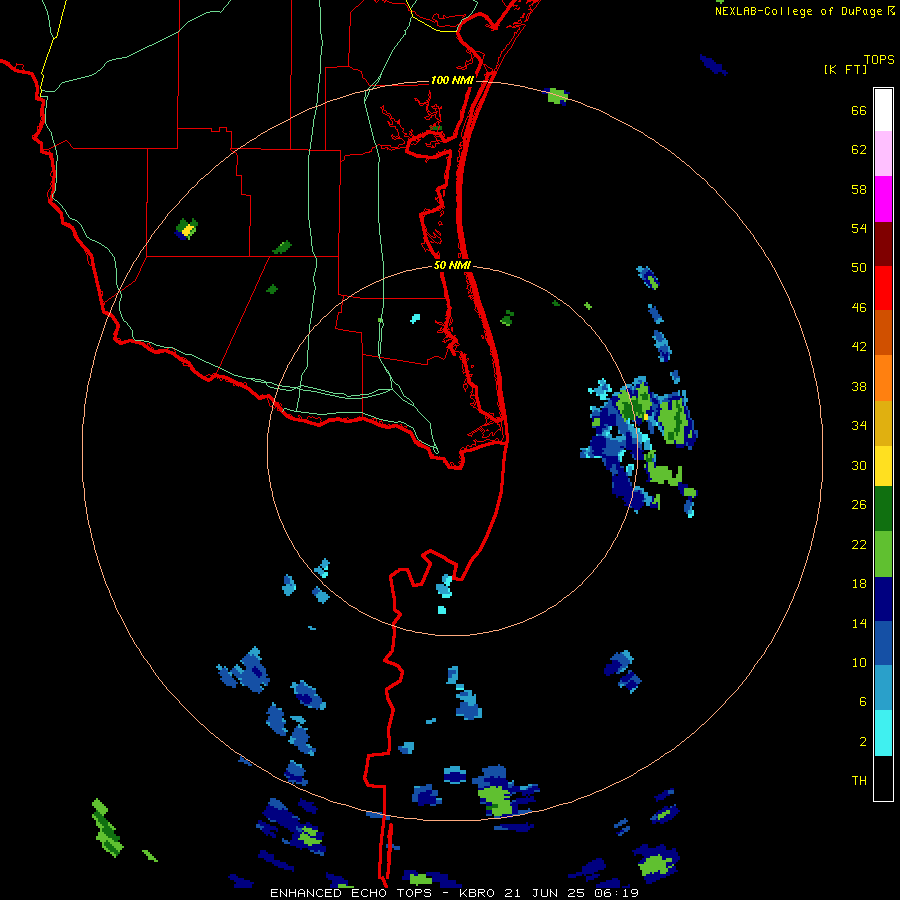Click the white swatch at top of legend
Screen dimensions: 900x900
pyautogui.click(x=883, y=110)
